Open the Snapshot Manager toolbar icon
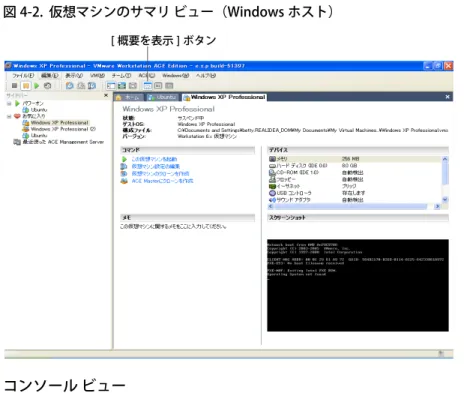This screenshot has width=464, height=393. (x=92, y=86)
